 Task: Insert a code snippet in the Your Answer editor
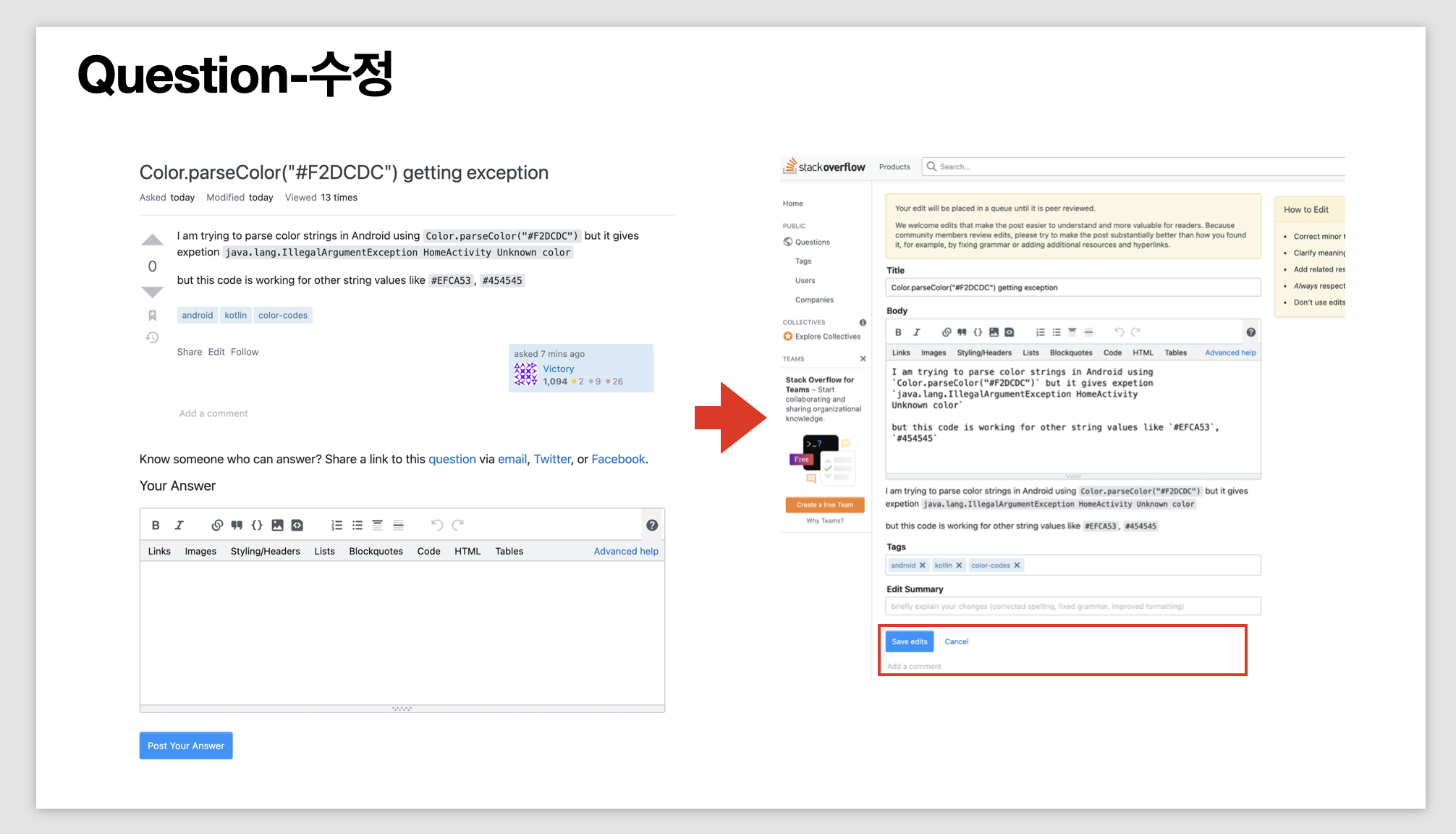[297, 525]
